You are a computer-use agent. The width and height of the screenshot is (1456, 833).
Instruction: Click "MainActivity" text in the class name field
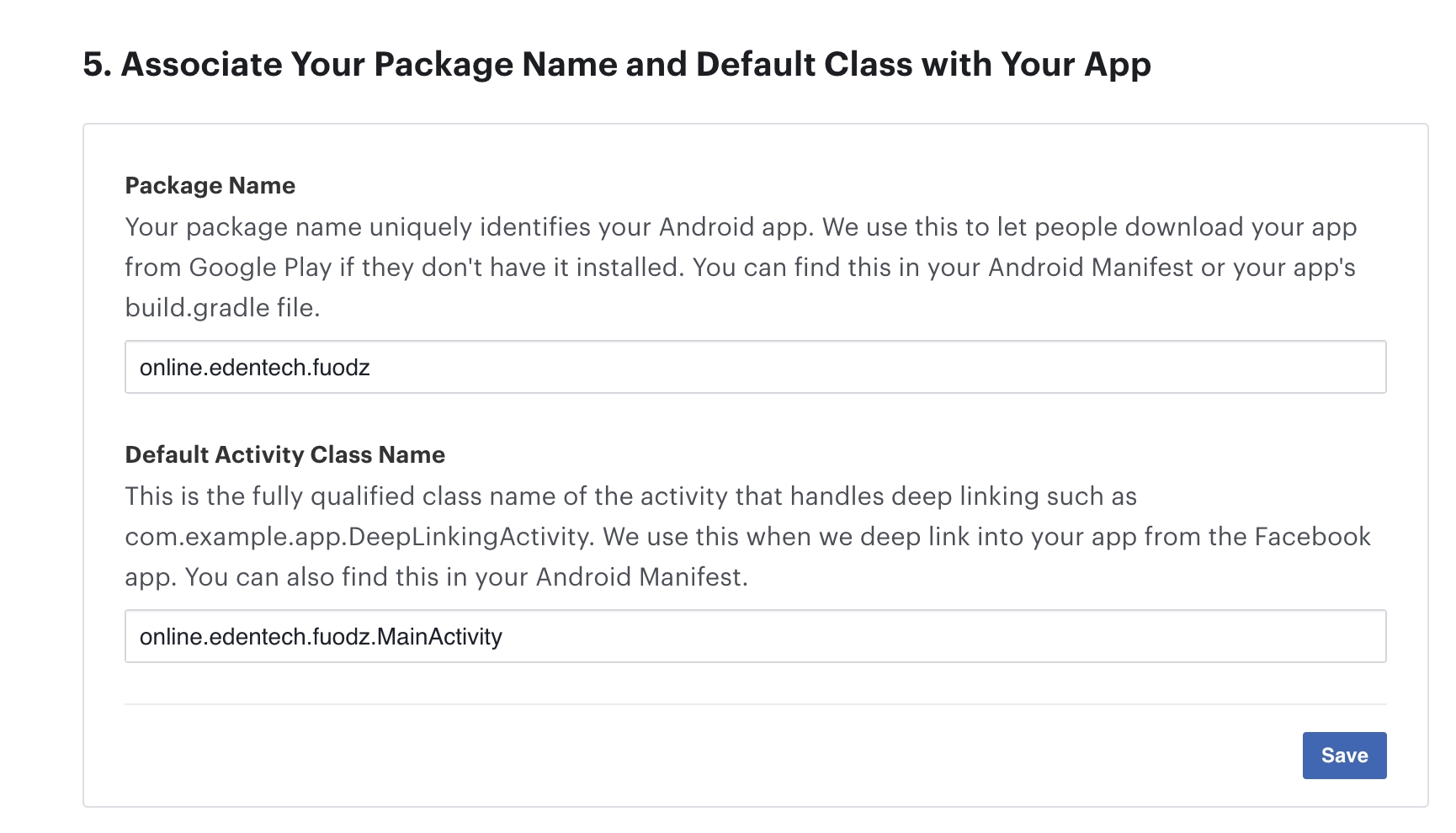(x=439, y=636)
